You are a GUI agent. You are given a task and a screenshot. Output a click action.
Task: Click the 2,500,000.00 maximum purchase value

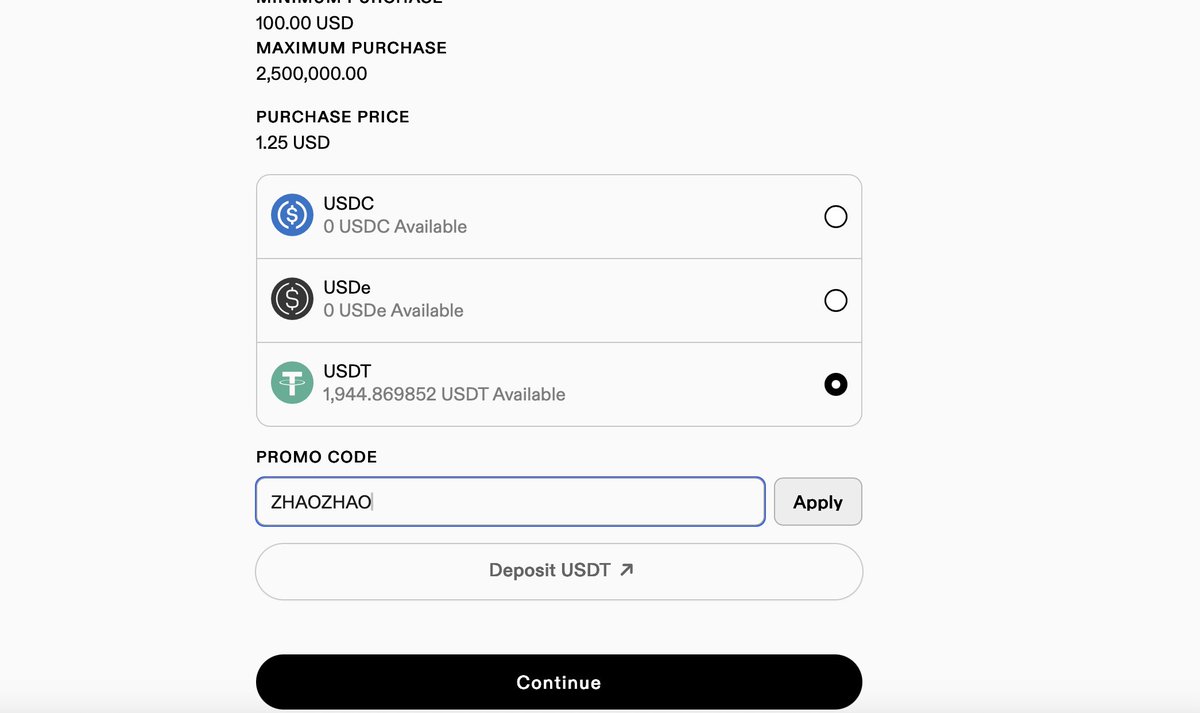(312, 74)
